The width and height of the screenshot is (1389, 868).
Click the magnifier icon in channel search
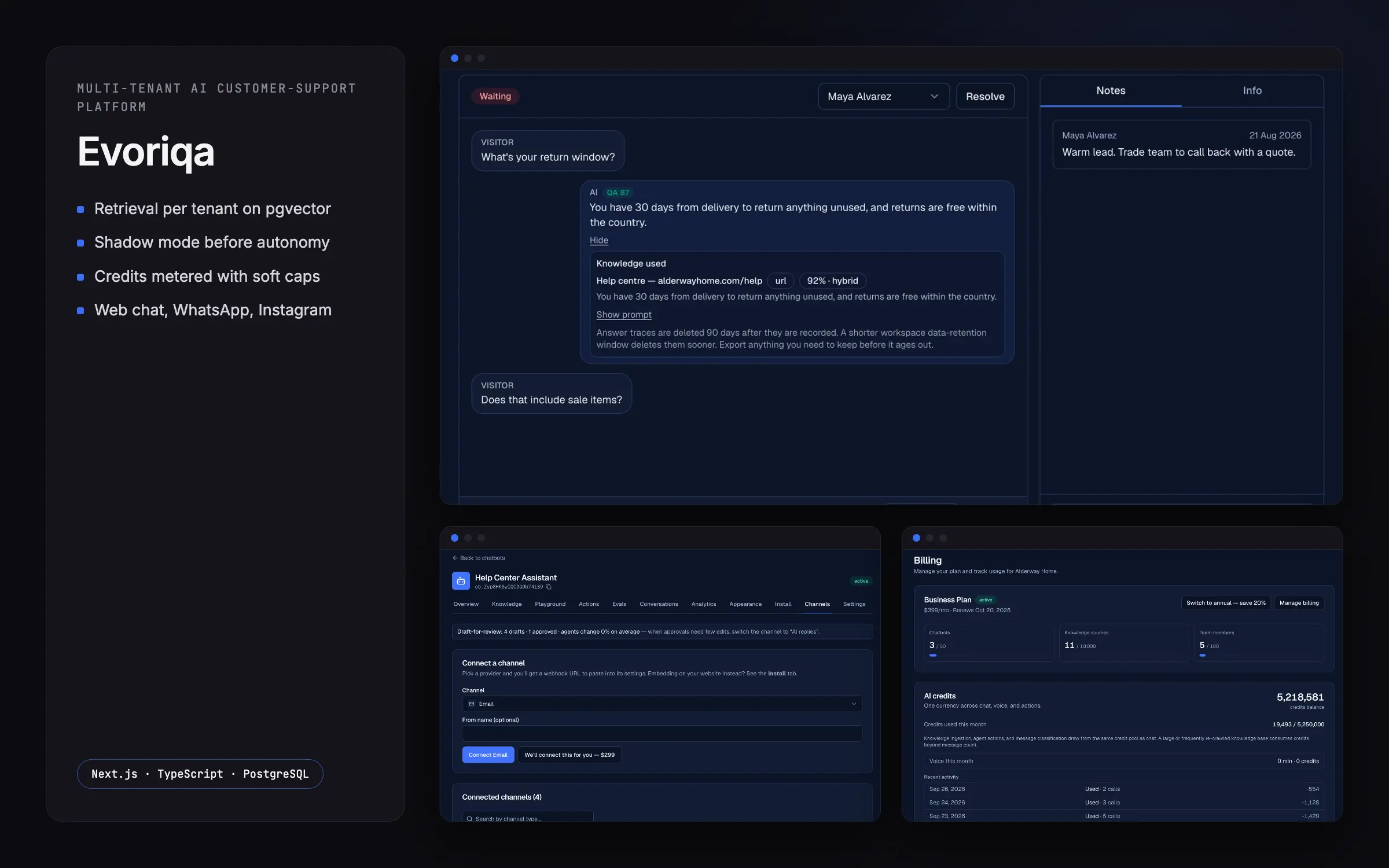click(469, 819)
